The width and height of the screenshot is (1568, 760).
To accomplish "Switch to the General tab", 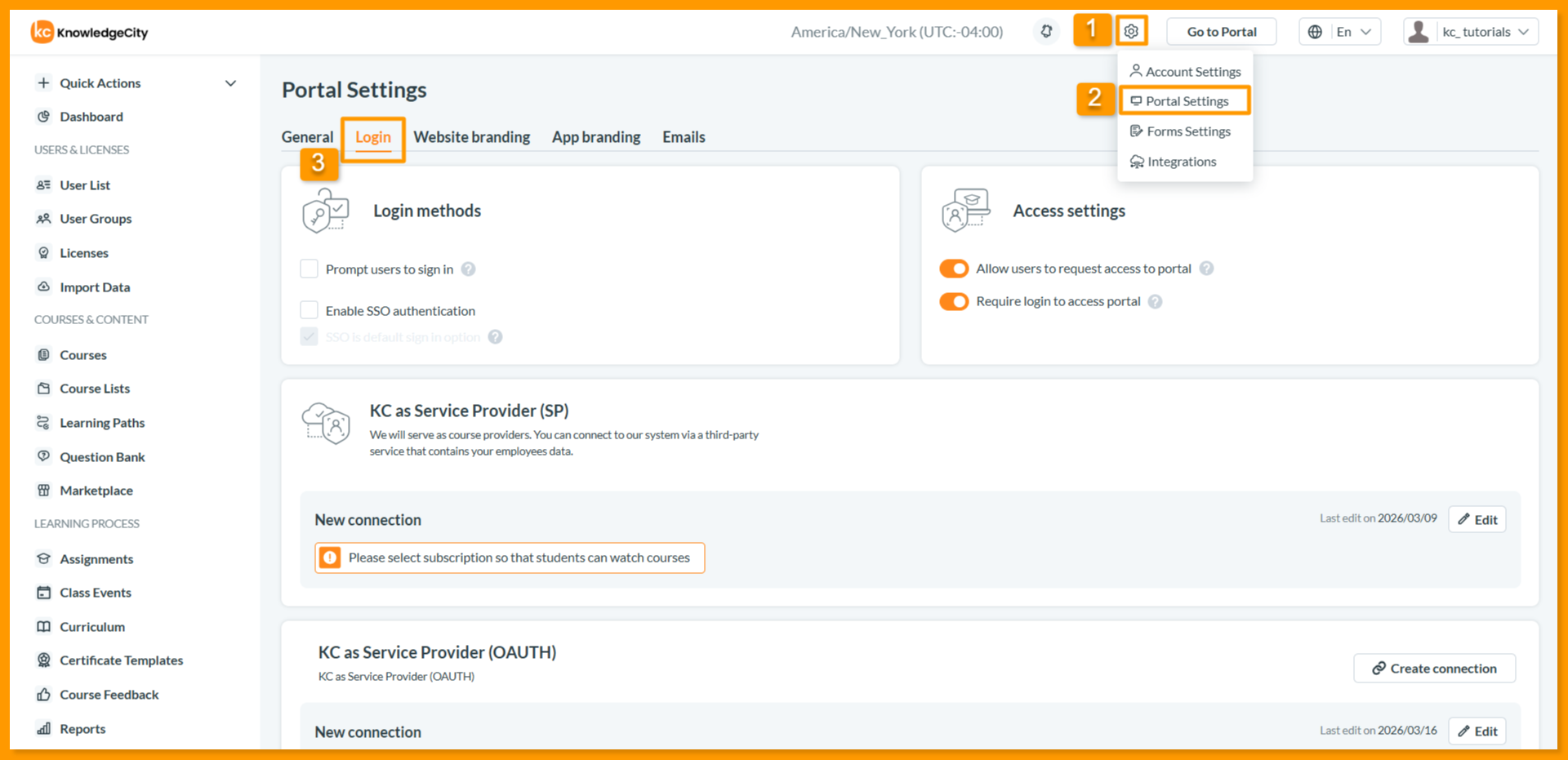I will pos(307,137).
